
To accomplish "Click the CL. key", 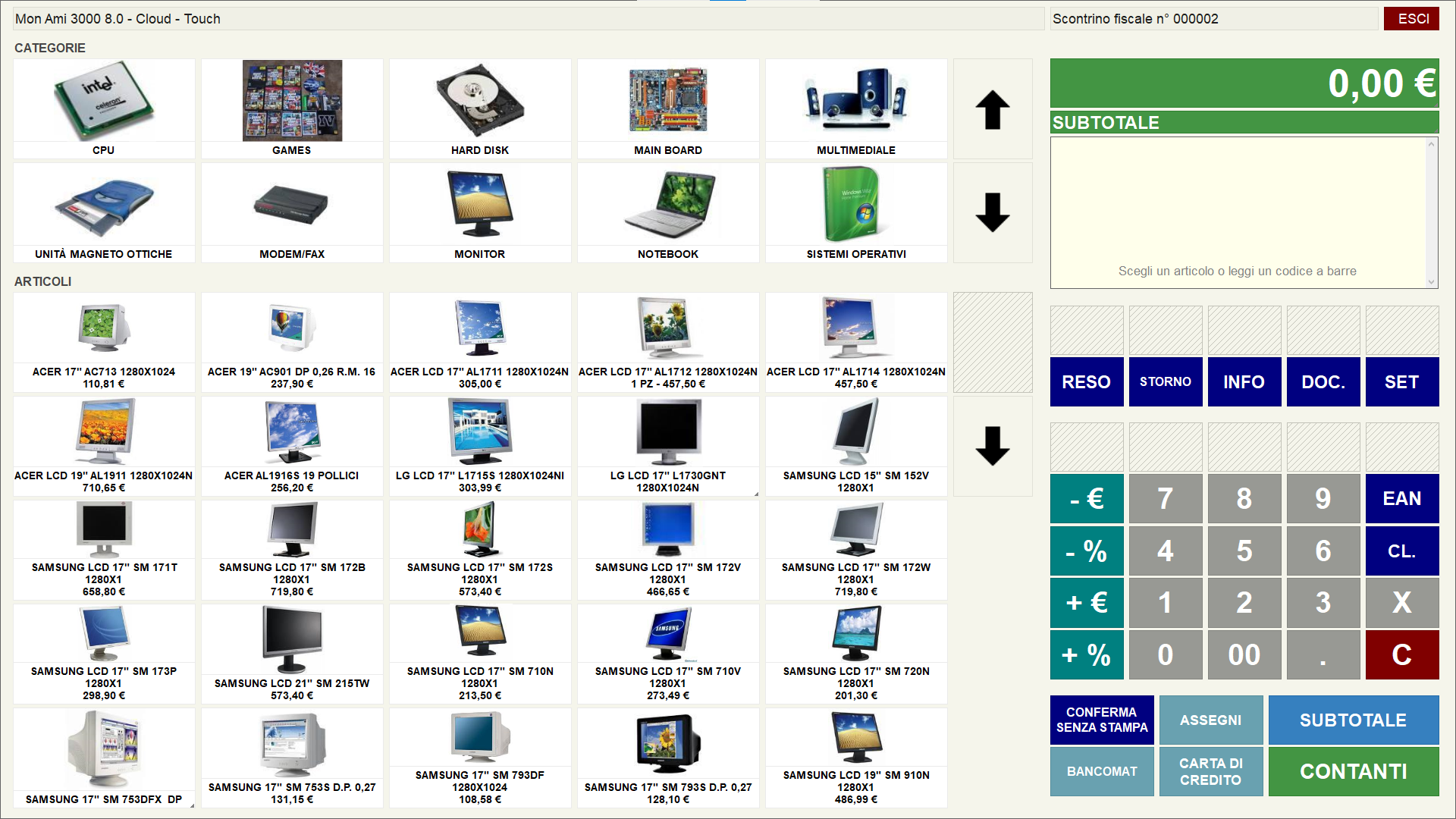I will click(1402, 551).
